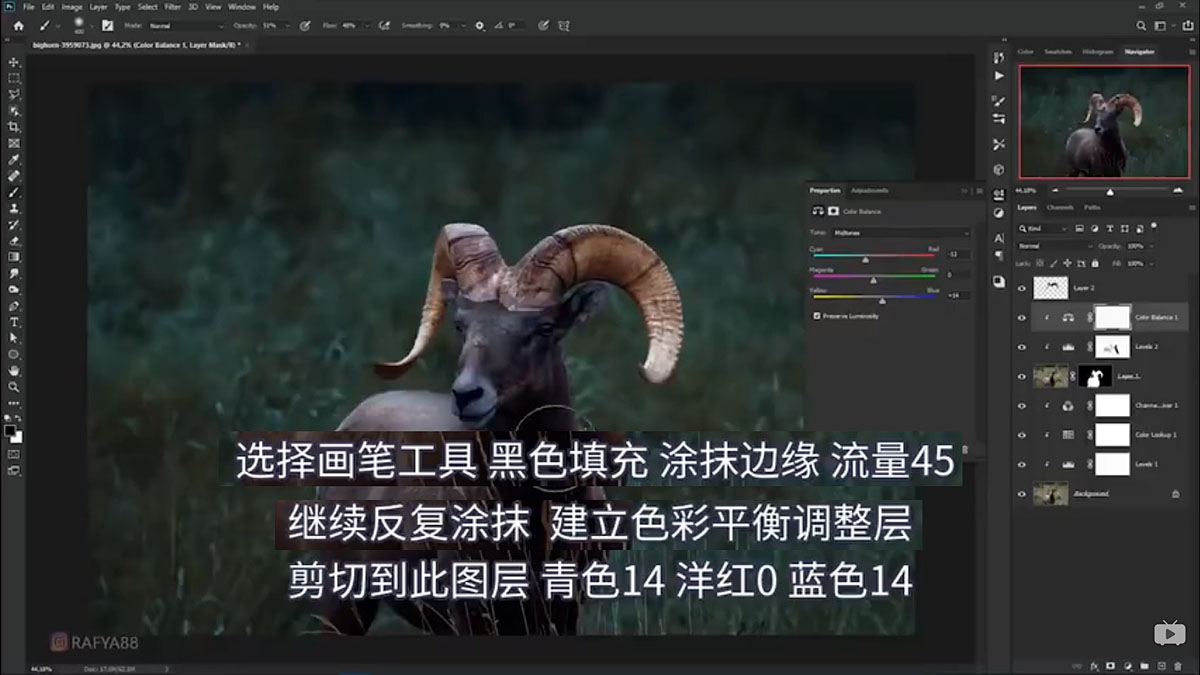
Task: Hide the Layer 2 visibility eye
Action: pos(1021,288)
